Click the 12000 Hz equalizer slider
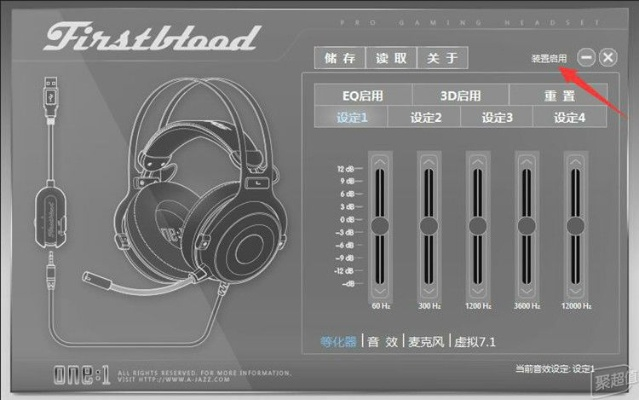The image size is (639, 400). coord(575,225)
